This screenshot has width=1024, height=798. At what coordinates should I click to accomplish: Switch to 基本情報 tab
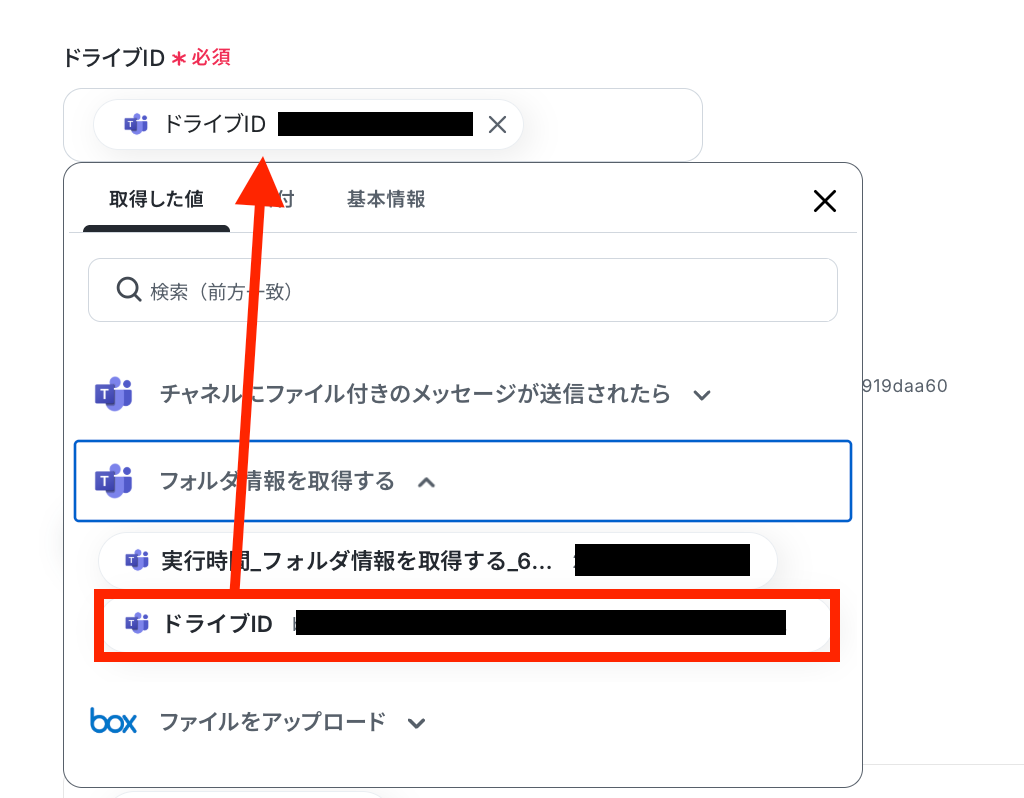click(x=386, y=199)
